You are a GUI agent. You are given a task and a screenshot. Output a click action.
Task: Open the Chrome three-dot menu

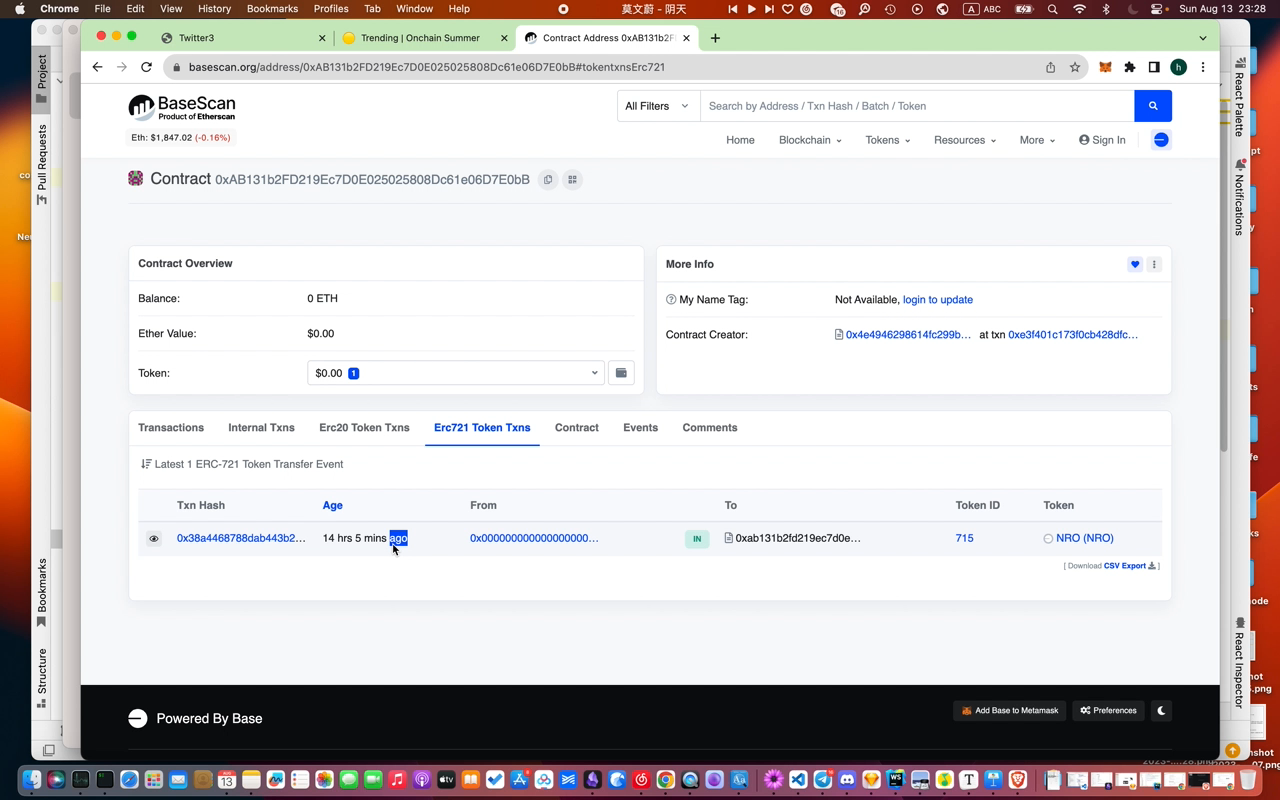1203,67
